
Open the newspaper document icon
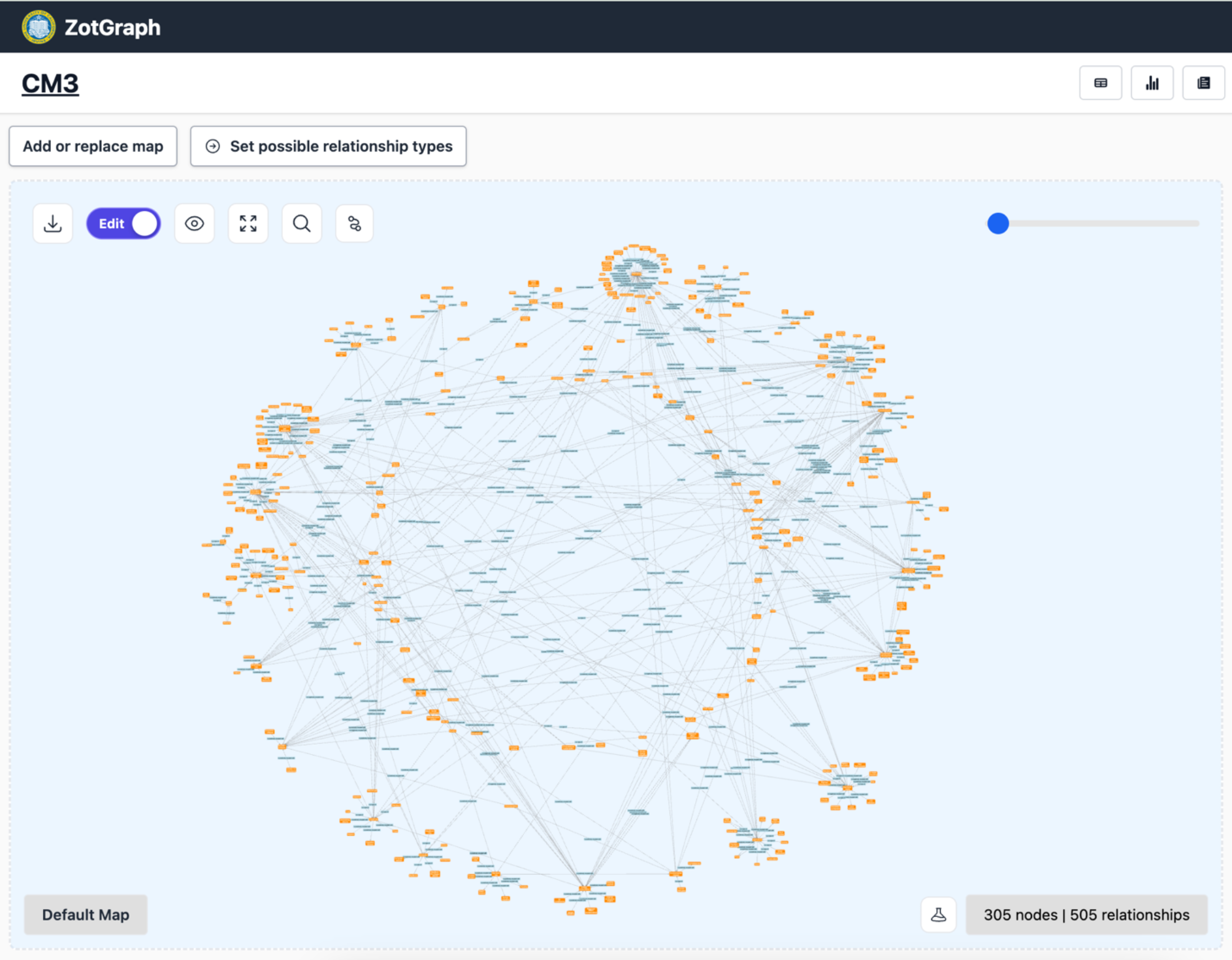pyautogui.click(x=1203, y=83)
